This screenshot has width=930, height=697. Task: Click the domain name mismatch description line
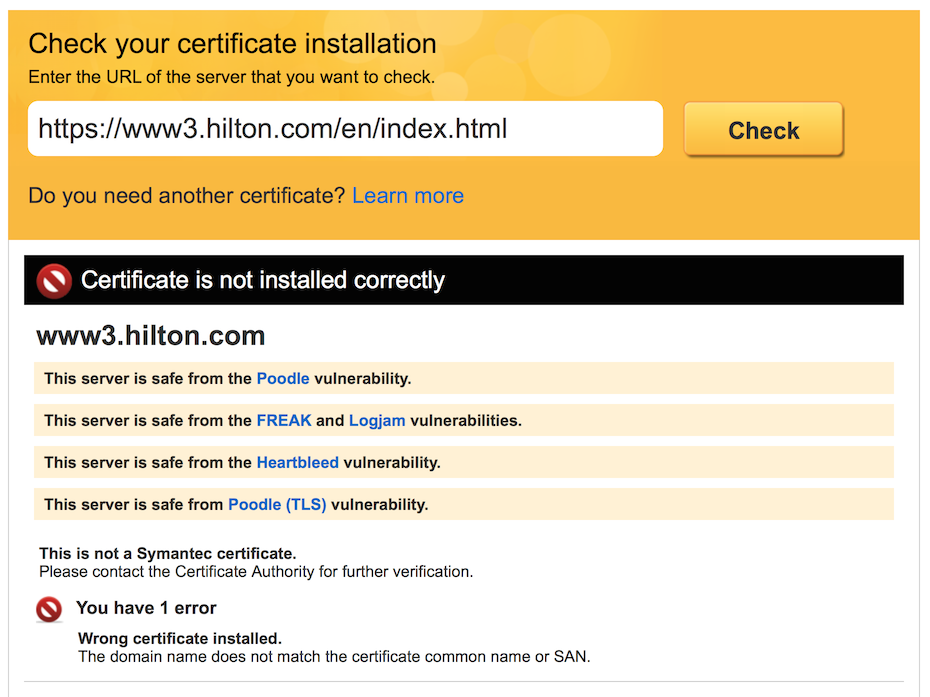334,657
